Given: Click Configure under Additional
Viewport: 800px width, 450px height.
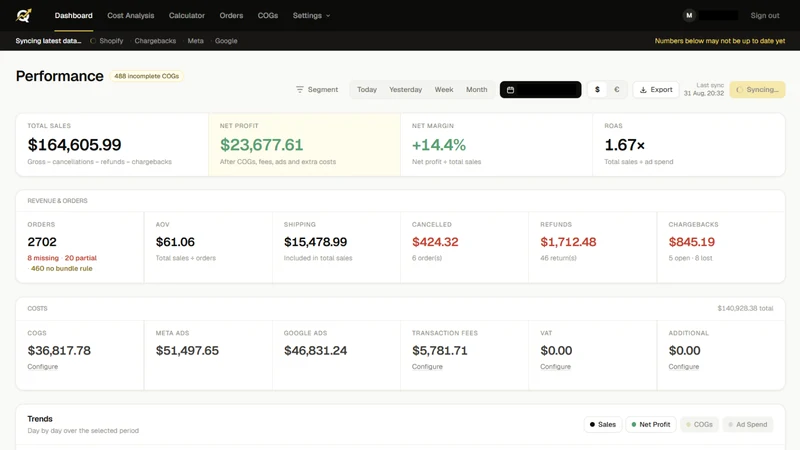Looking at the screenshot, I should click(x=684, y=367).
